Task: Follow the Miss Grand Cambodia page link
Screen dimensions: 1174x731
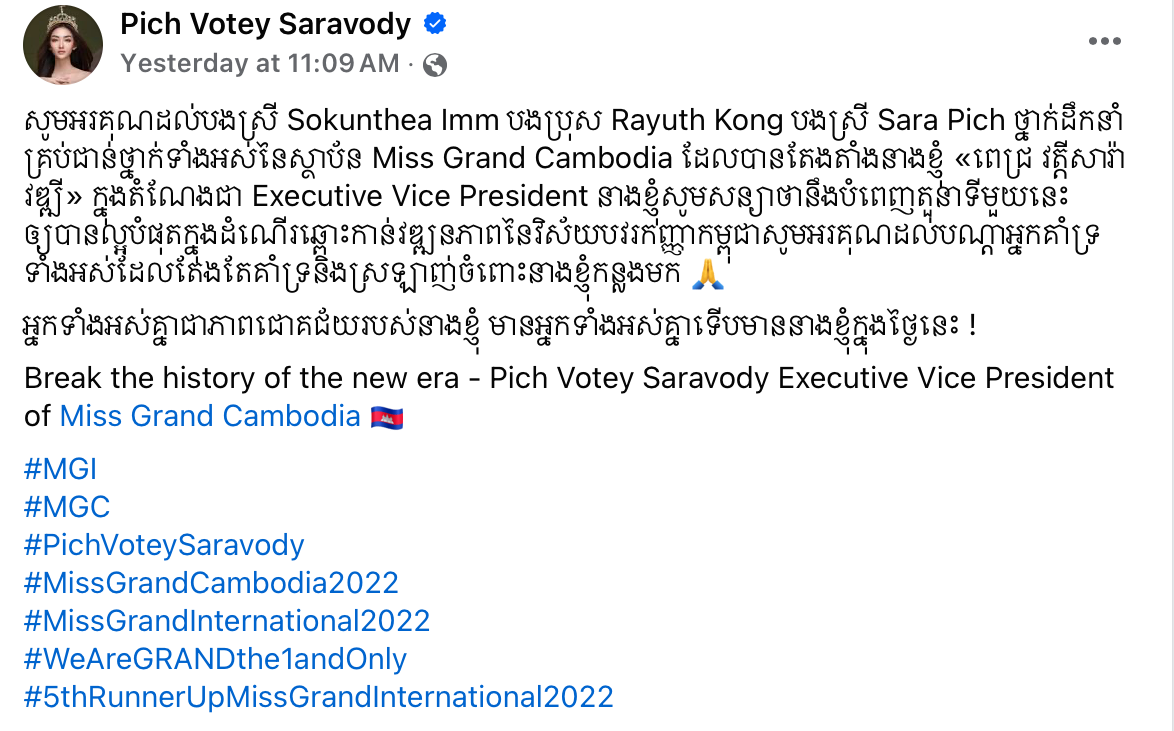Action: coord(210,416)
